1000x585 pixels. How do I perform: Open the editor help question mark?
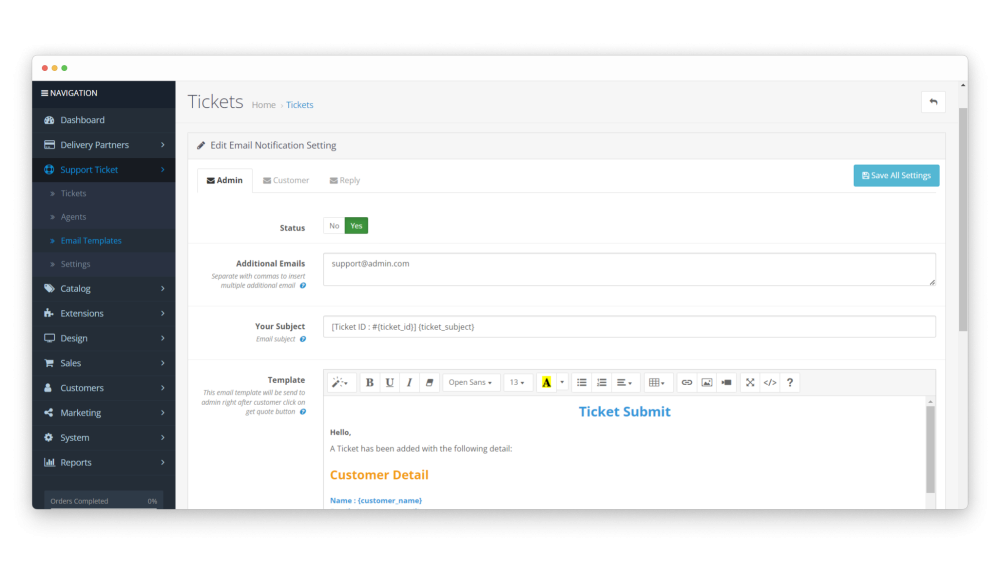point(790,382)
